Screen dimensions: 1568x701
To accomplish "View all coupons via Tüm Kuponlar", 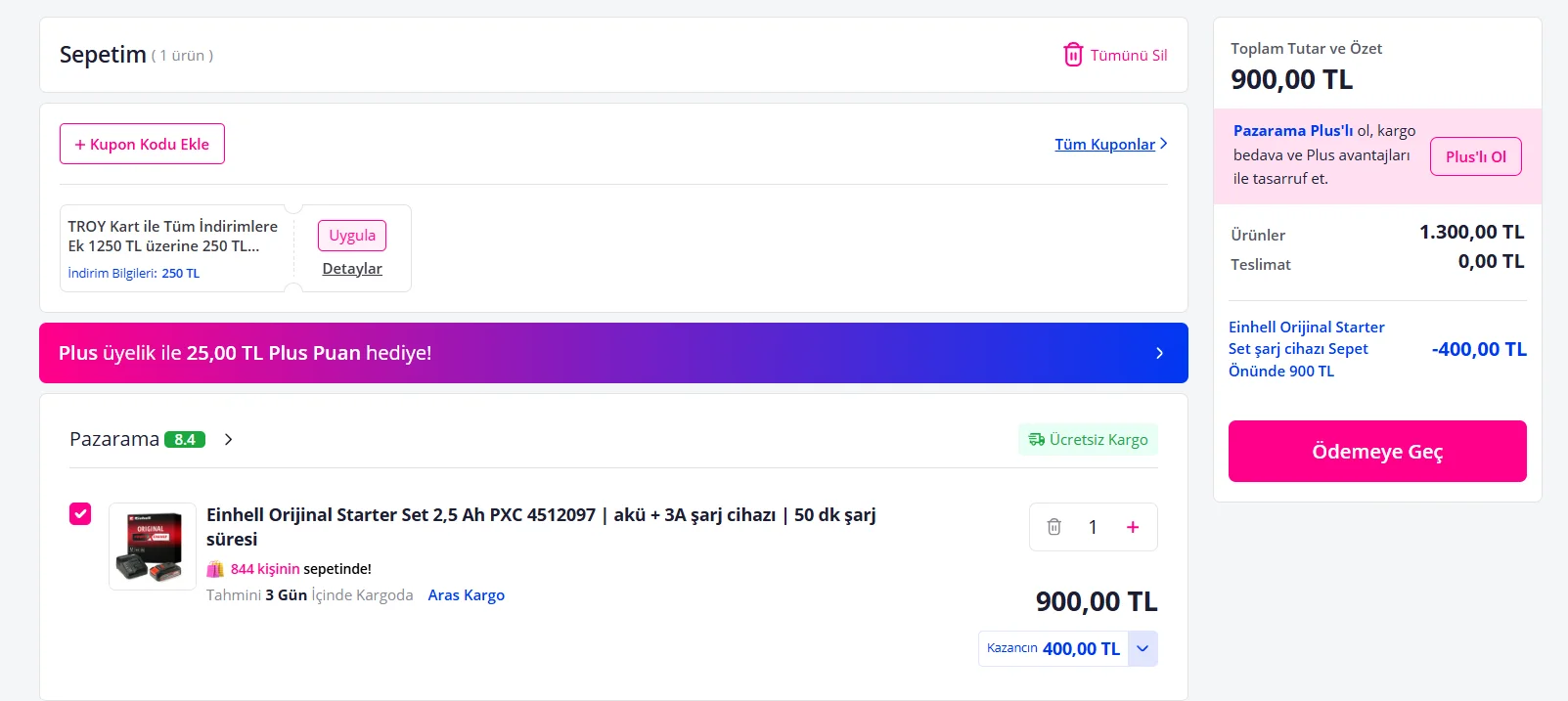I will tap(1104, 145).
